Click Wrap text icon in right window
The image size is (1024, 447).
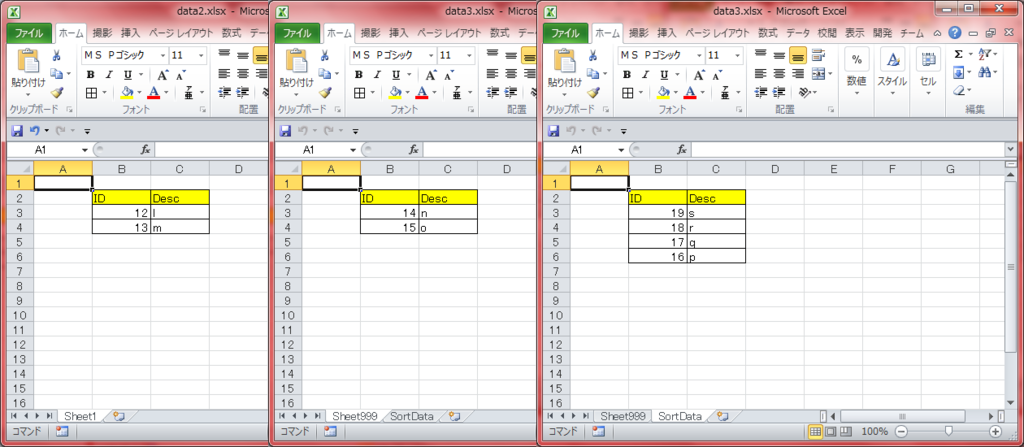[818, 56]
